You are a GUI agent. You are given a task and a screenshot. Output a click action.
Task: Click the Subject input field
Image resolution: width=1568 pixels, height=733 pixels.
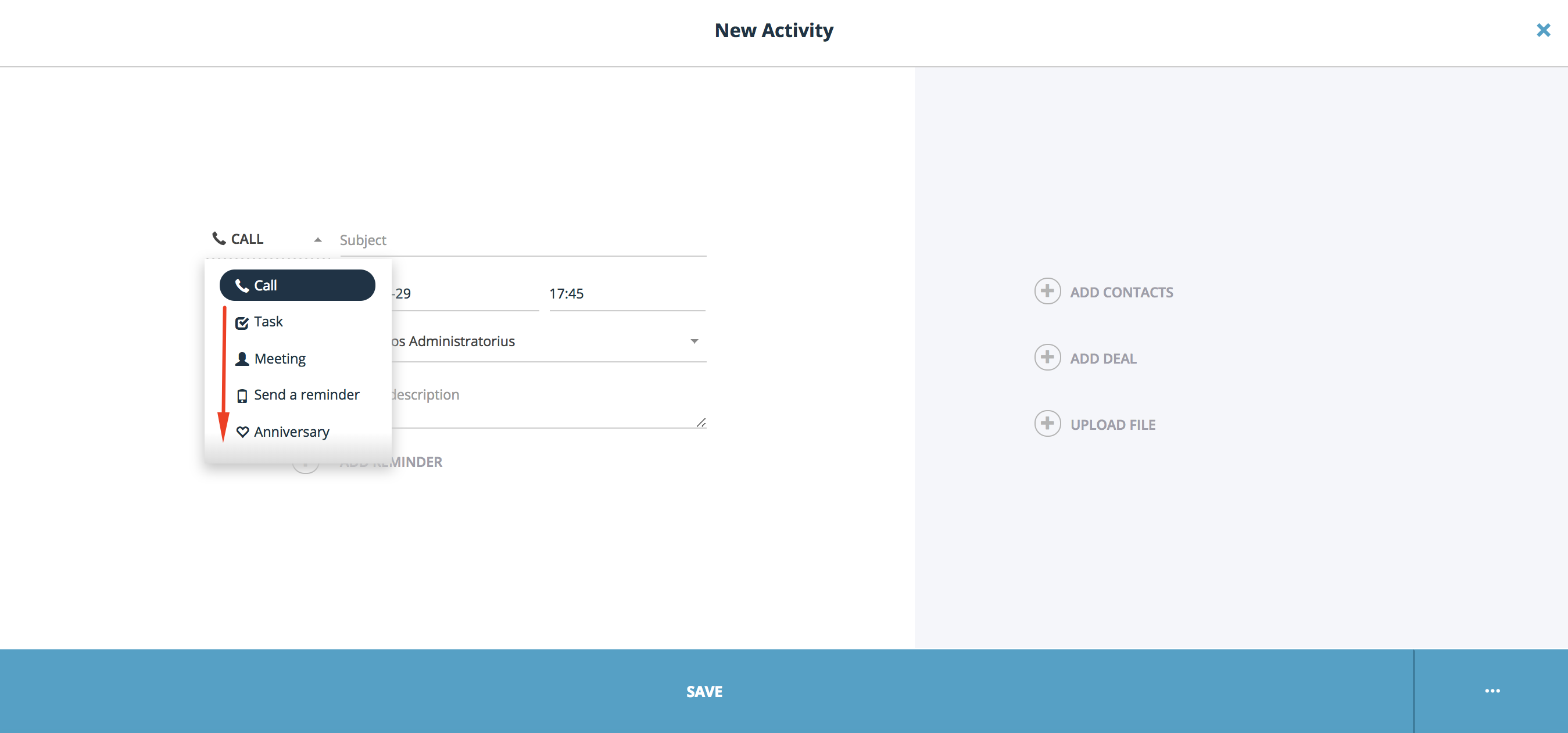click(x=522, y=240)
